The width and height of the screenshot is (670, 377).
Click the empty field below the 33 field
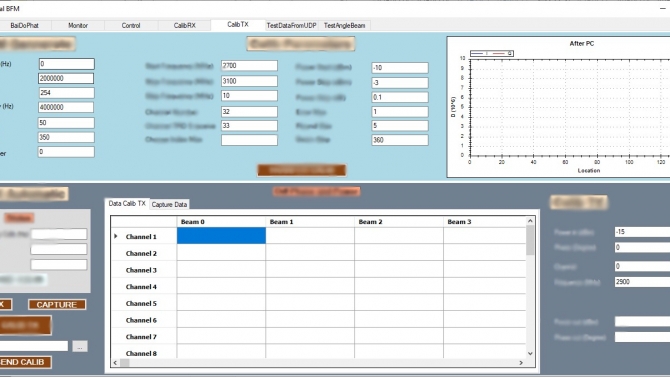249,140
